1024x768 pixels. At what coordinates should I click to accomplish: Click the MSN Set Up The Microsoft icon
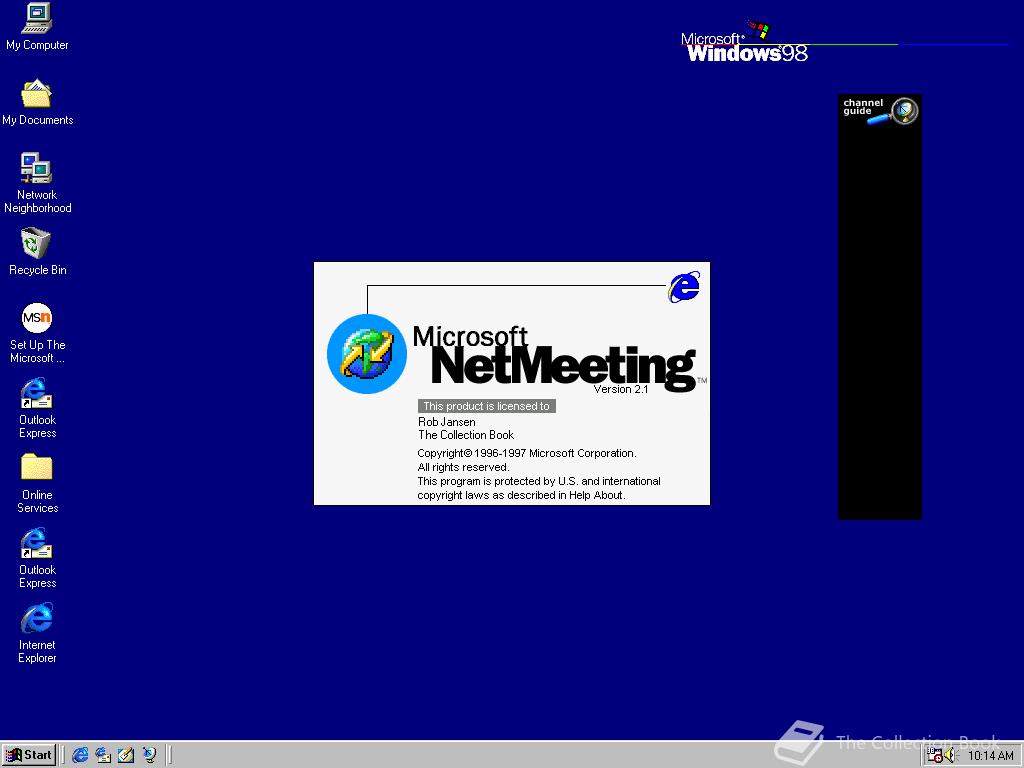(x=37, y=333)
